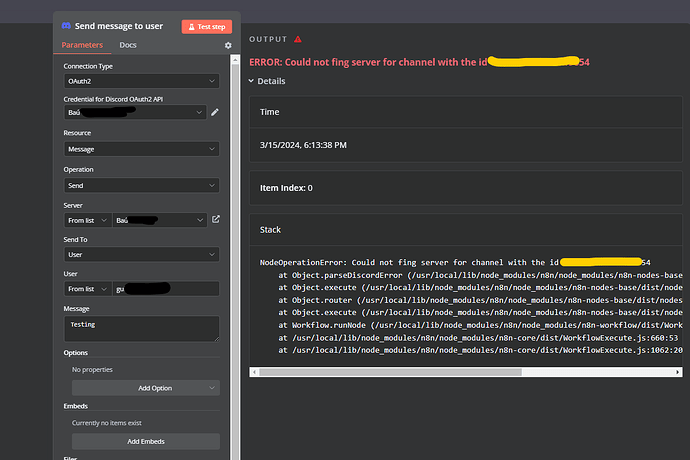The width and height of the screenshot is (690, 460).
Task: Select the Parameters tab
Action: (82, 46)
